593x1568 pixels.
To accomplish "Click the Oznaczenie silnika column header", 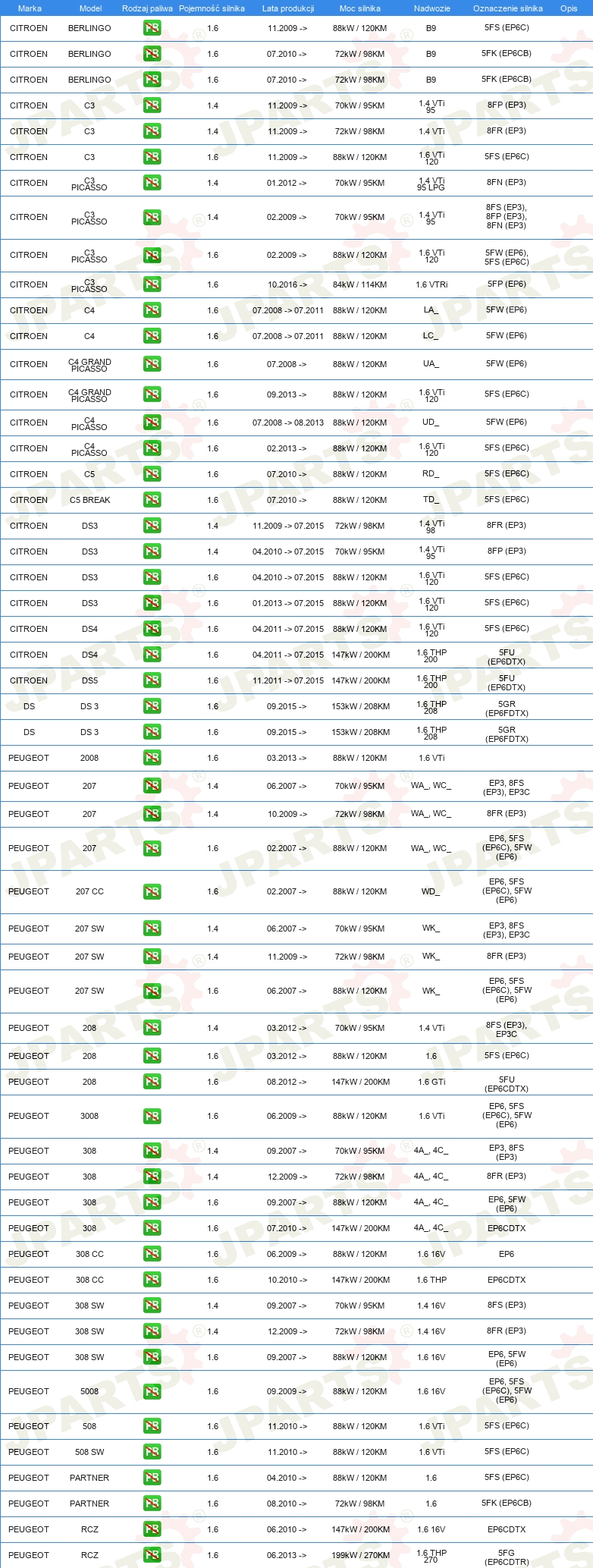I will point(508,8).
